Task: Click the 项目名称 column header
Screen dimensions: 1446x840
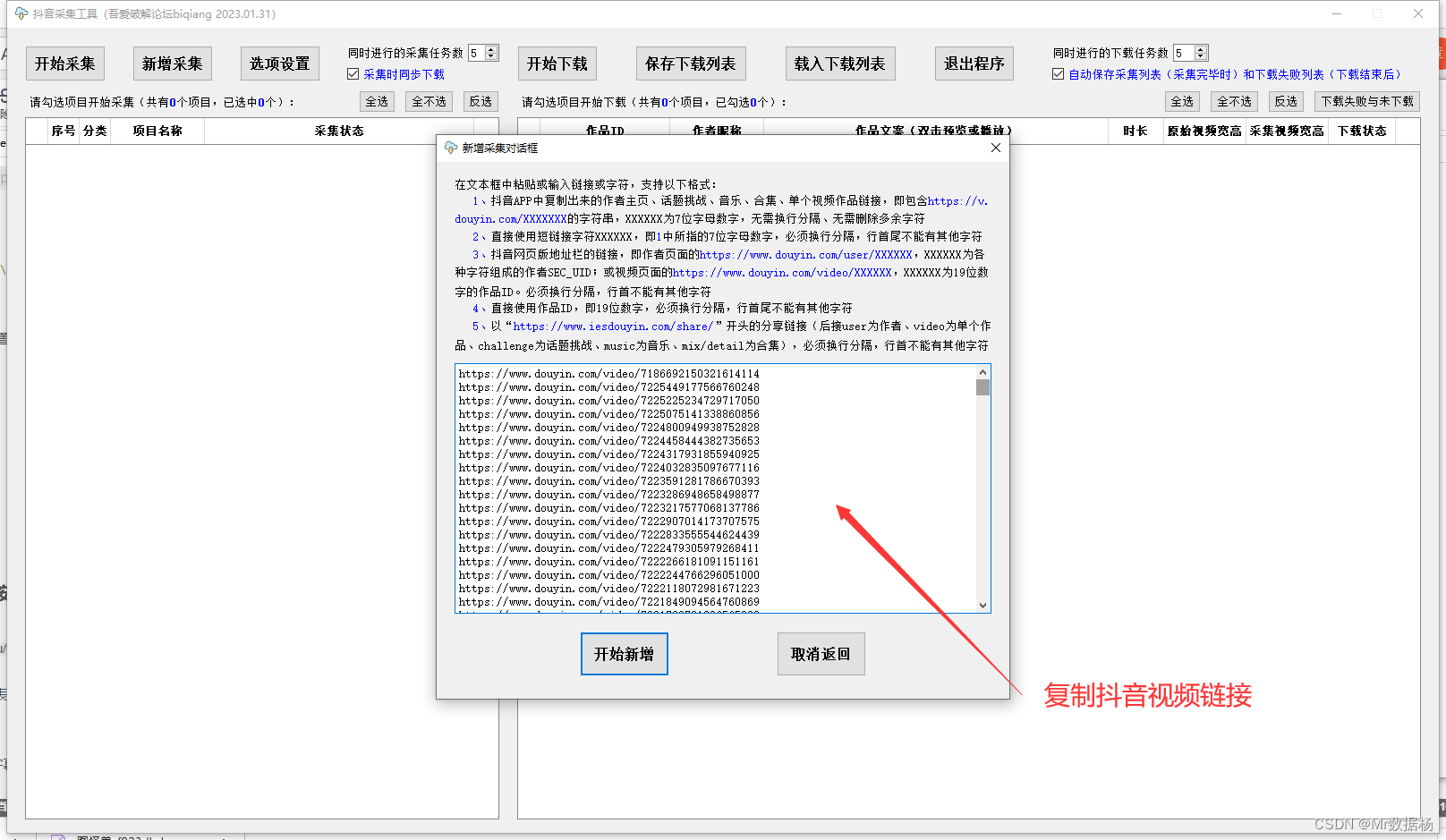Action: point(157,131)
